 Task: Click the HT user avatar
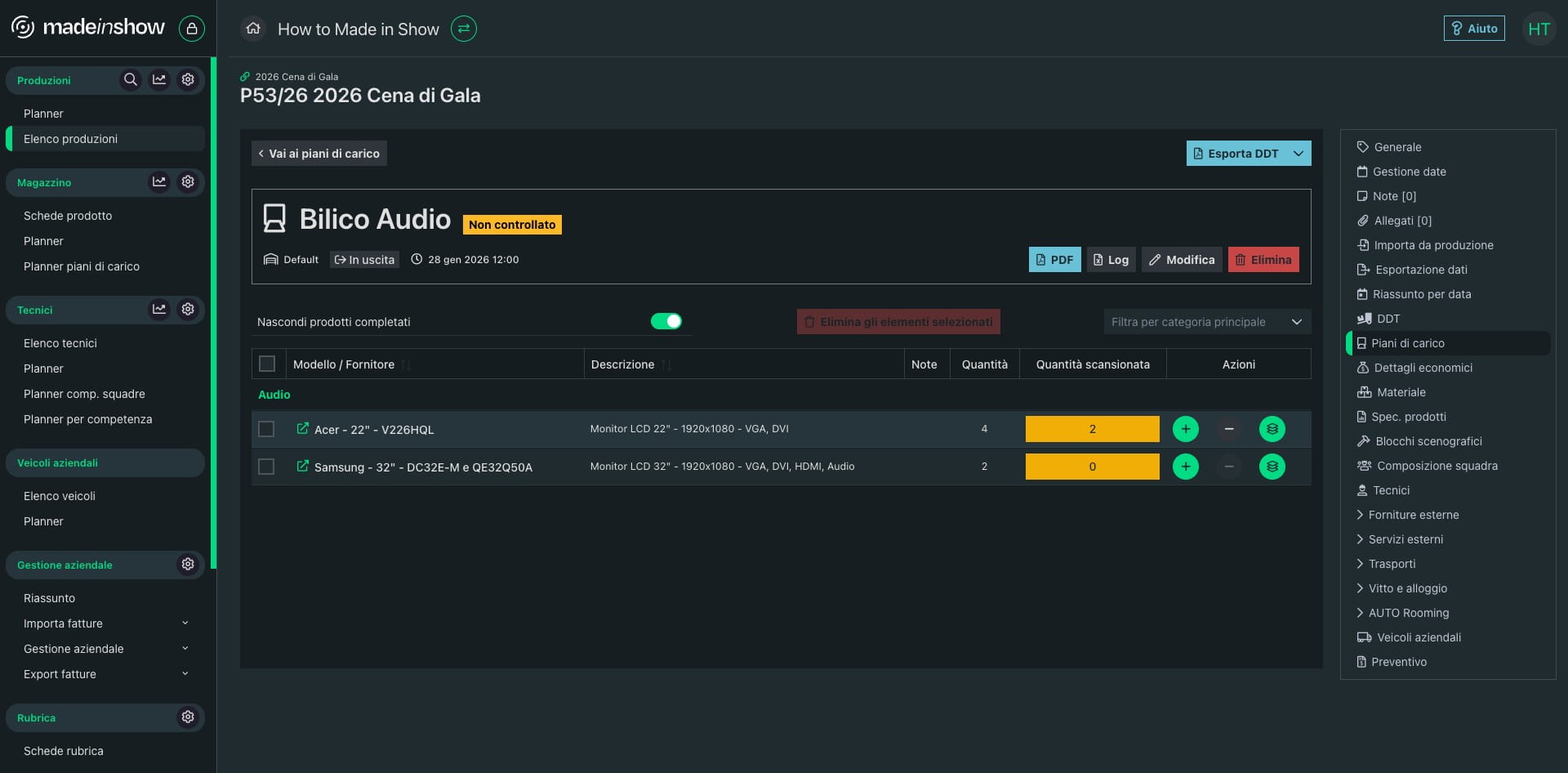click(x=1539, y=29)
